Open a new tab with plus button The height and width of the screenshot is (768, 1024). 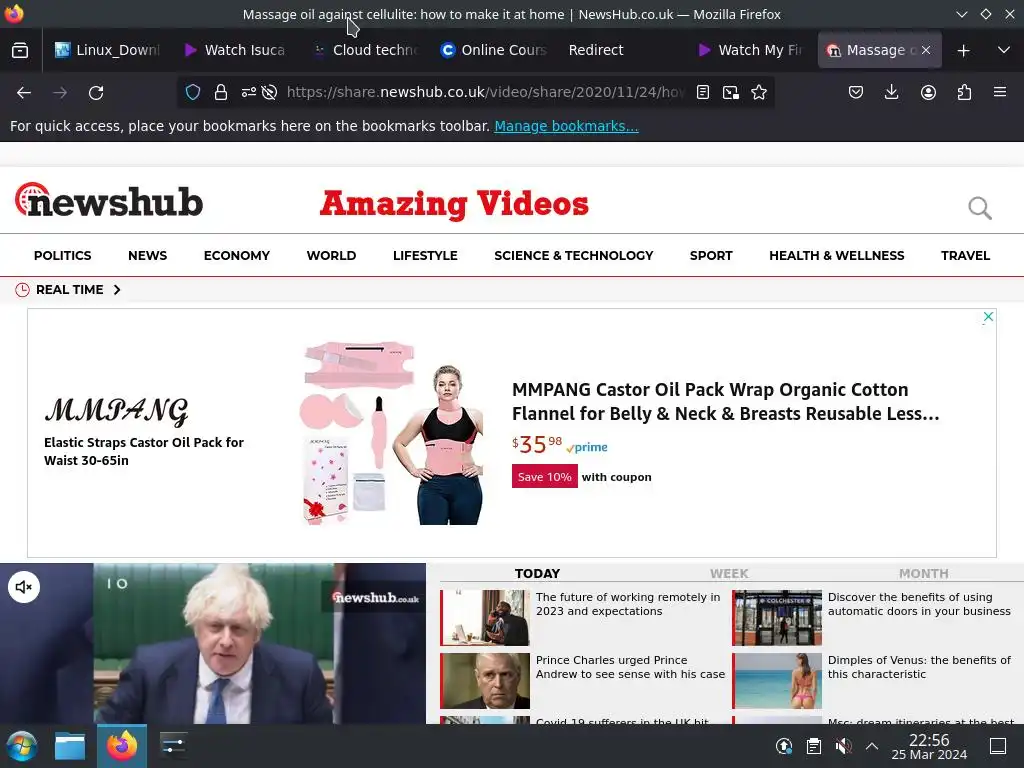(x=963, y=50)
